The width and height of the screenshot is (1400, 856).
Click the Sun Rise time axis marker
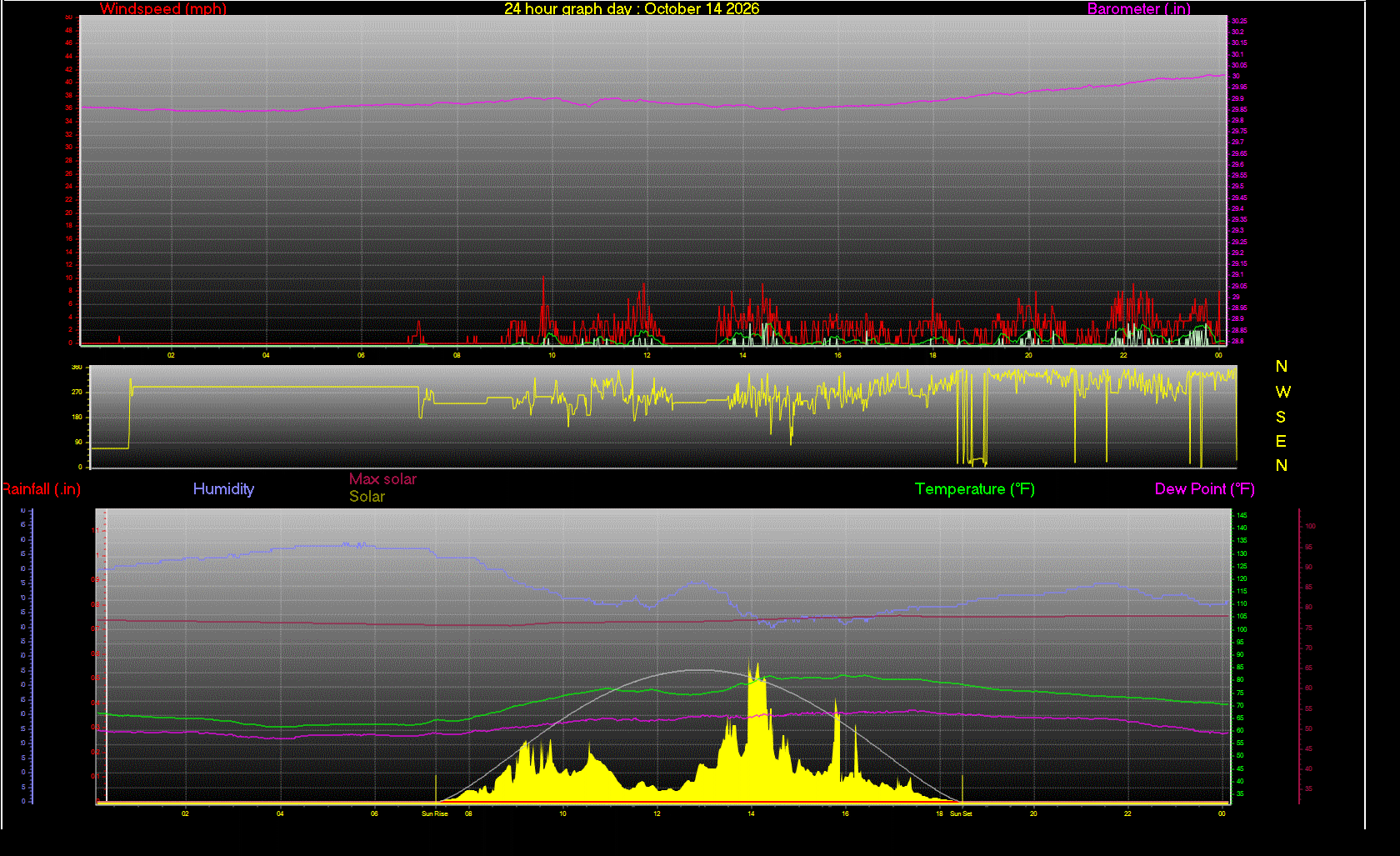click(435, 813)
